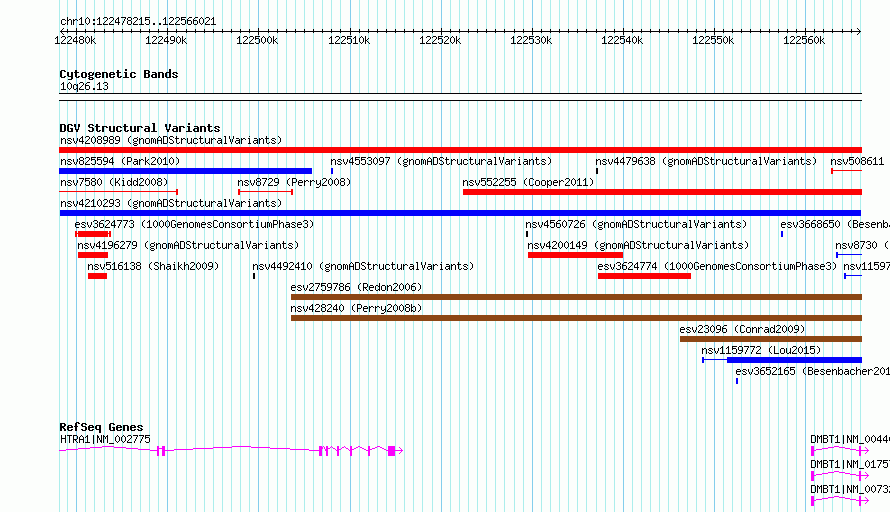
Task: Select nsv508611 variant label
Action: point(857,161)
